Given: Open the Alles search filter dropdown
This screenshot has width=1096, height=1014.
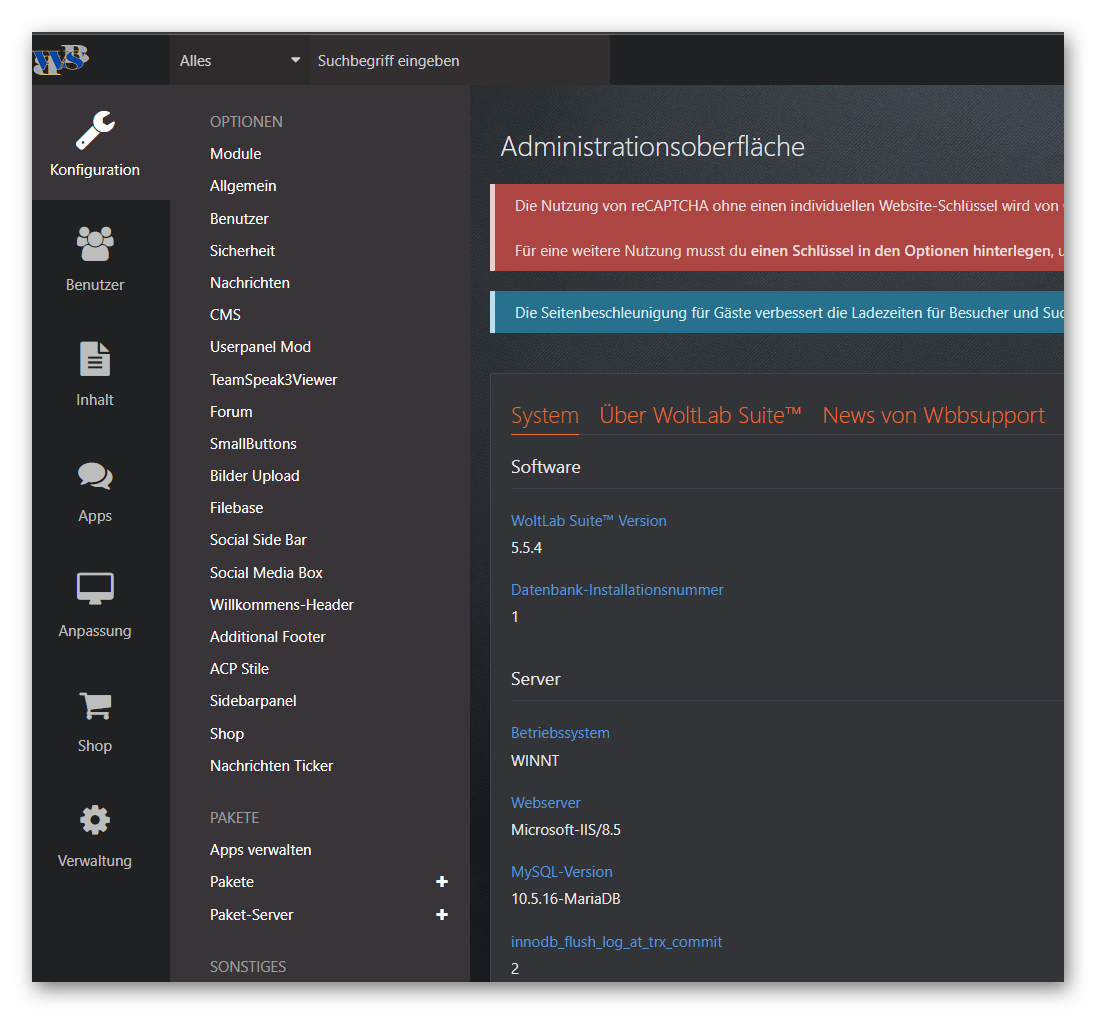Looking at the screenshot, I should [239, 61].
